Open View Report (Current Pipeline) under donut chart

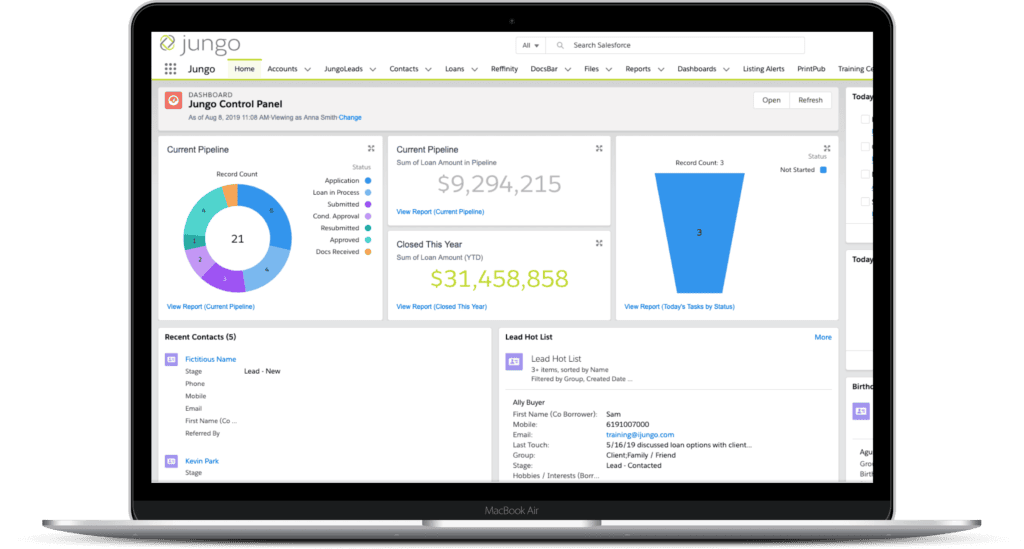[x=210, y=306]
